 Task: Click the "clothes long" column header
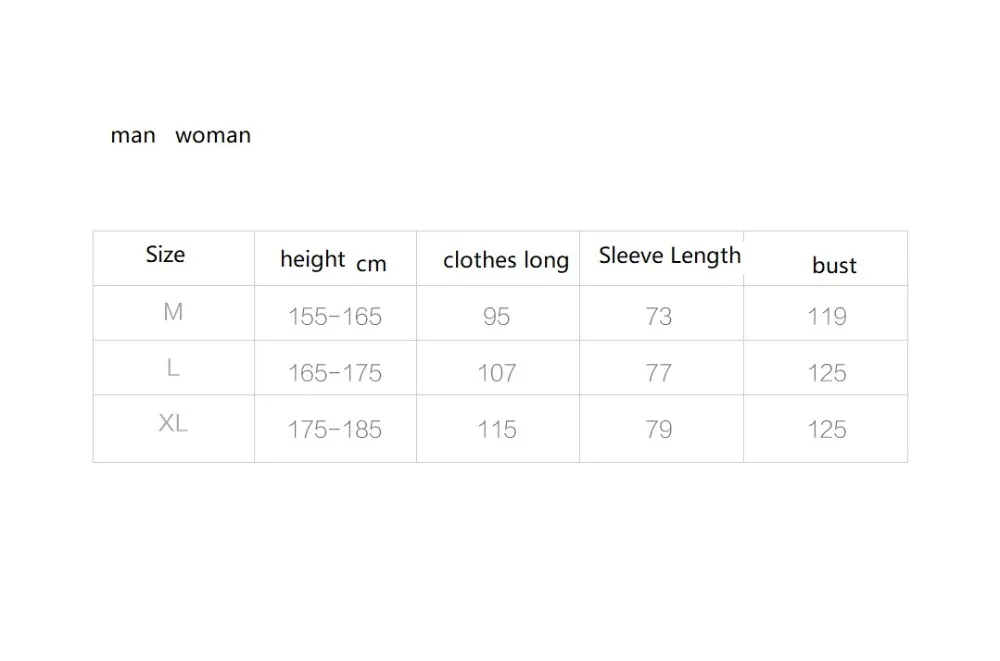click(x=505, y=261)
